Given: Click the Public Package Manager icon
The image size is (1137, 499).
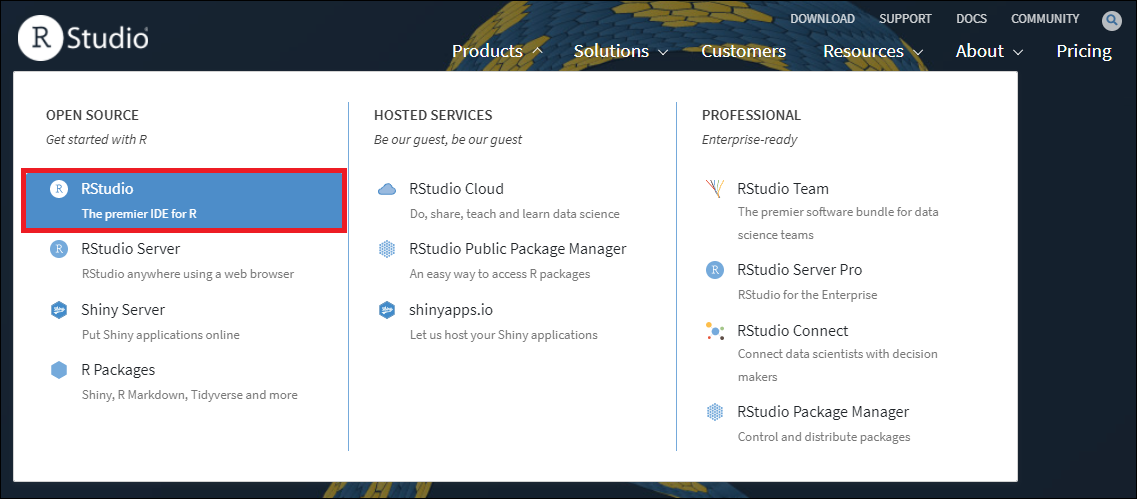Looking at the screenshot, I should pos(387,250).
